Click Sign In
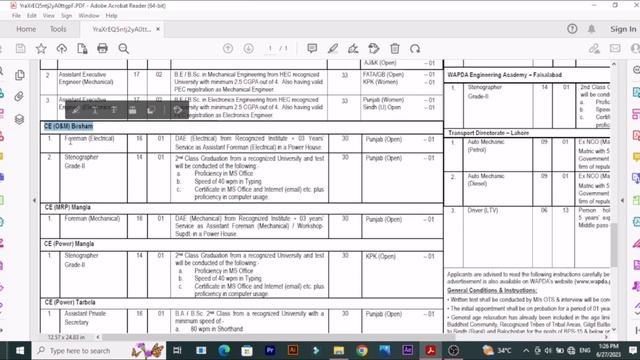Image resolution: width=640 pixels, height=360 pixels. (x=623, y=29)
